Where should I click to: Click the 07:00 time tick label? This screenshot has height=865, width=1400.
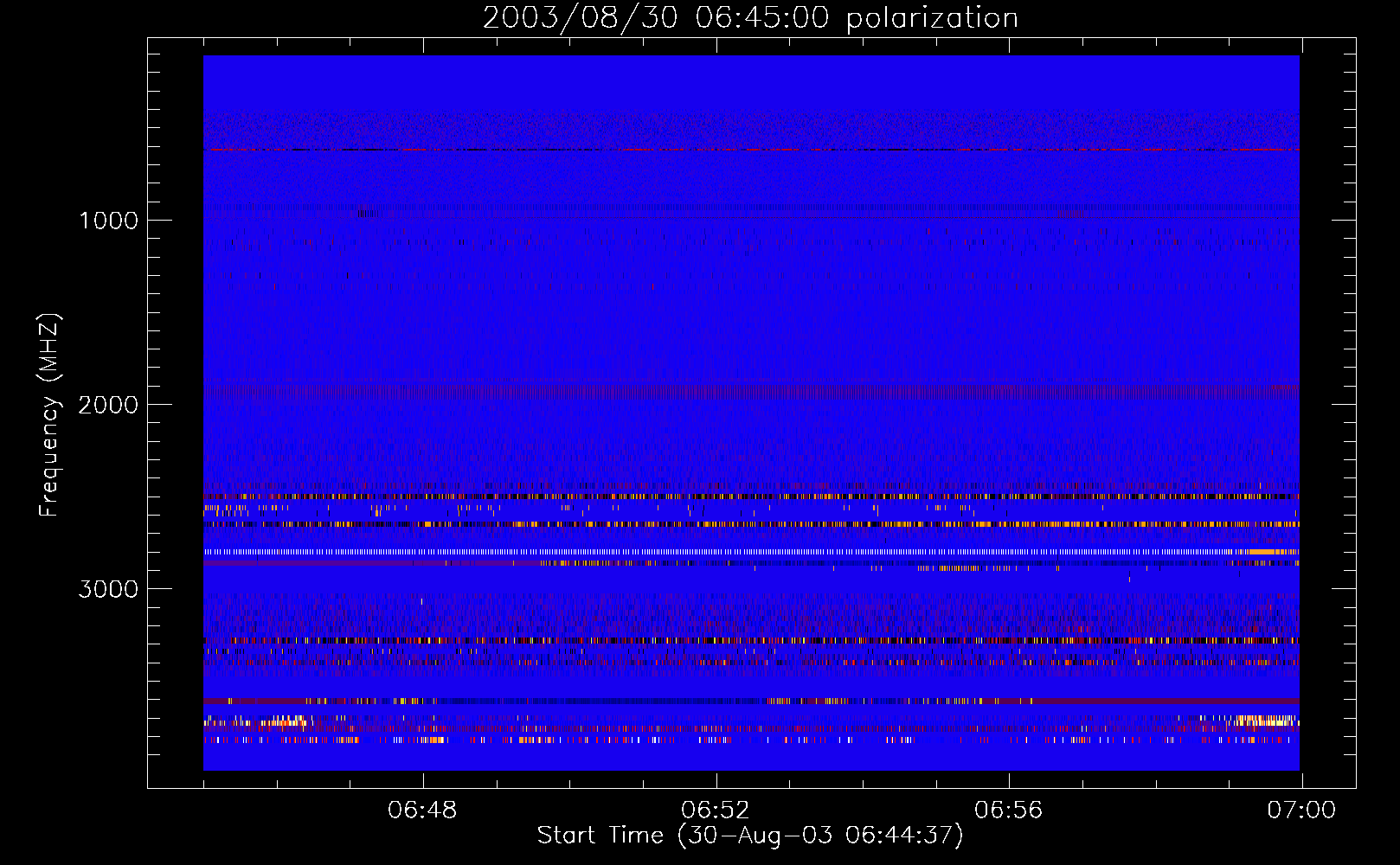1301,811
